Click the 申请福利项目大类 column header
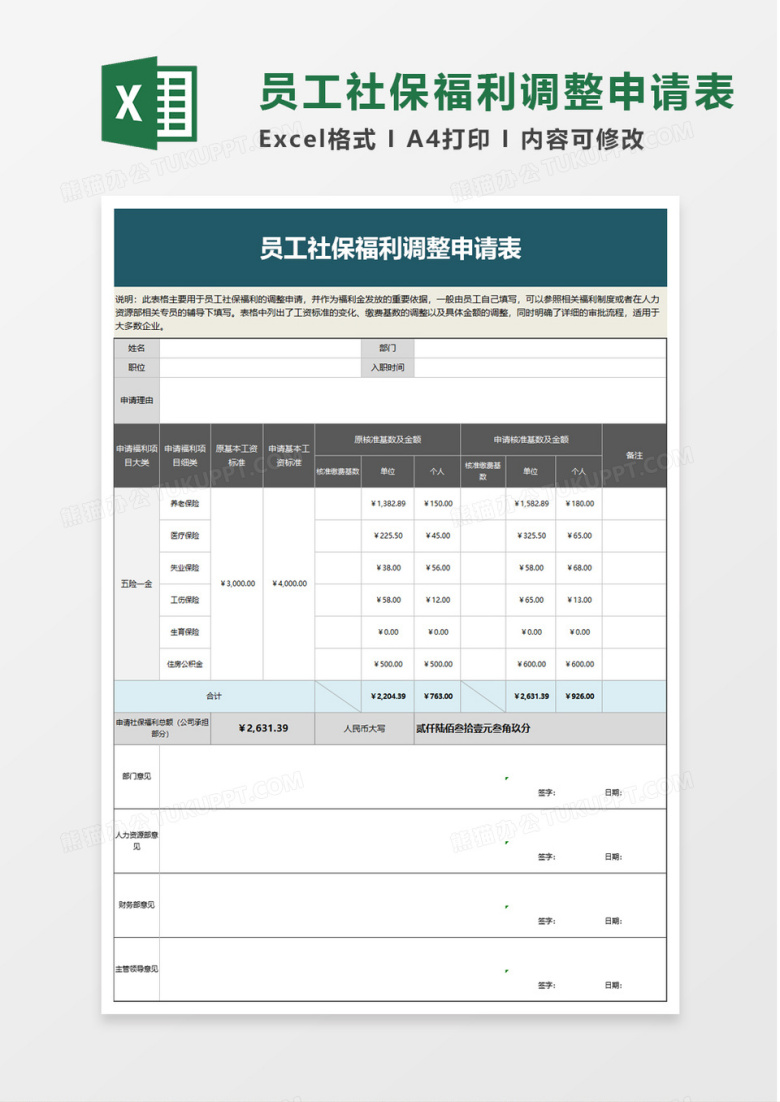The image size is (780, 1102). click(x=137, y=455)
